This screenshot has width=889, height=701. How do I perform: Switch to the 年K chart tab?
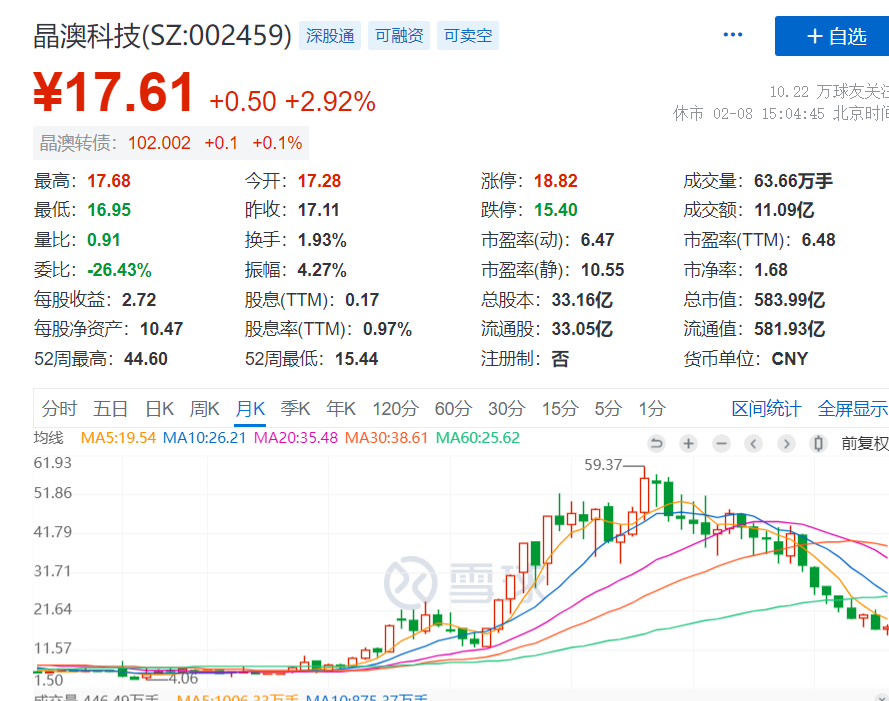(341, 408)
